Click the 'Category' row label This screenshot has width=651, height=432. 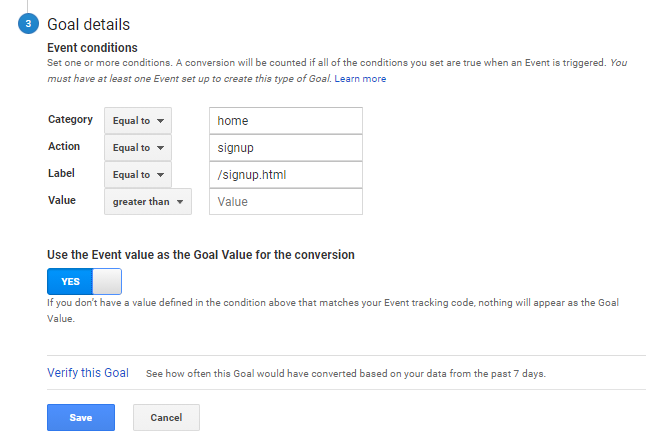coord(70,120)
